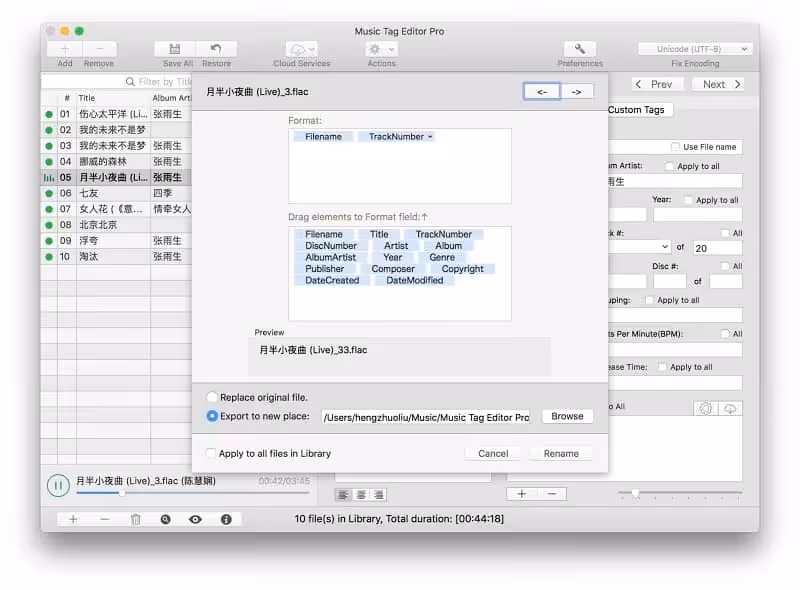The height and width of the screenshot is (590, 800).
Task: Click the magnifier search icon in bottom bar
Action: 165,520
